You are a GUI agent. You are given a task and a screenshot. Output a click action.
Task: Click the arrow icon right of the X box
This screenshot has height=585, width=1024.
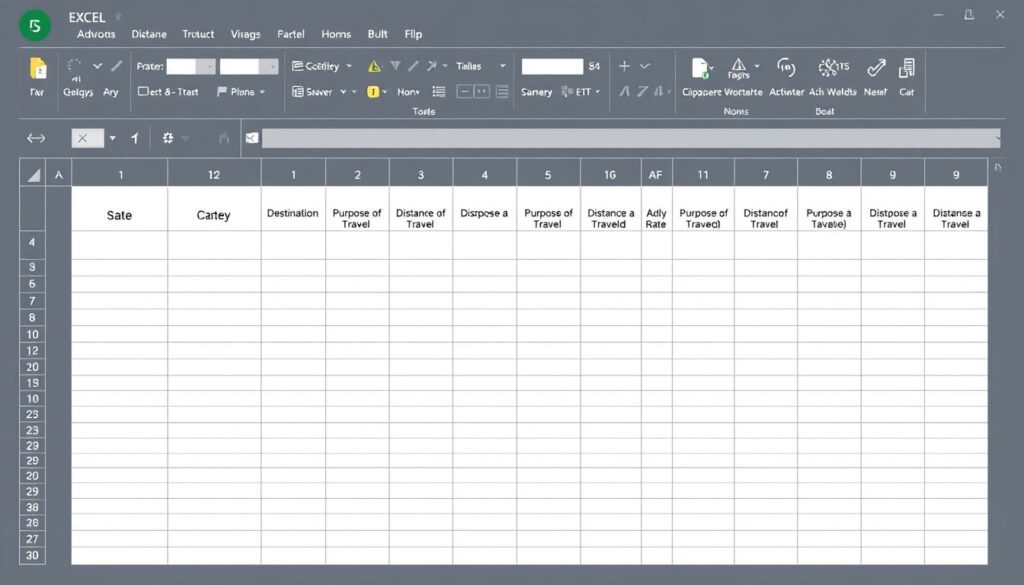tap(135, 138)
